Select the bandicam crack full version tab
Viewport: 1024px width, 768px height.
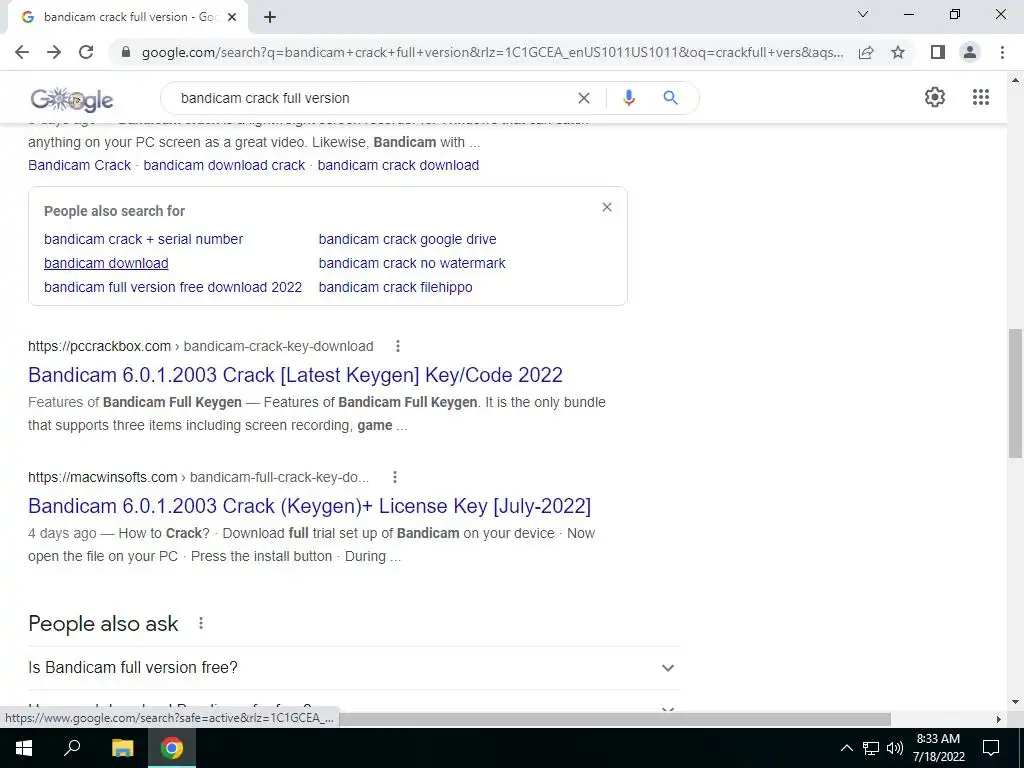click(x=131, y=17)
